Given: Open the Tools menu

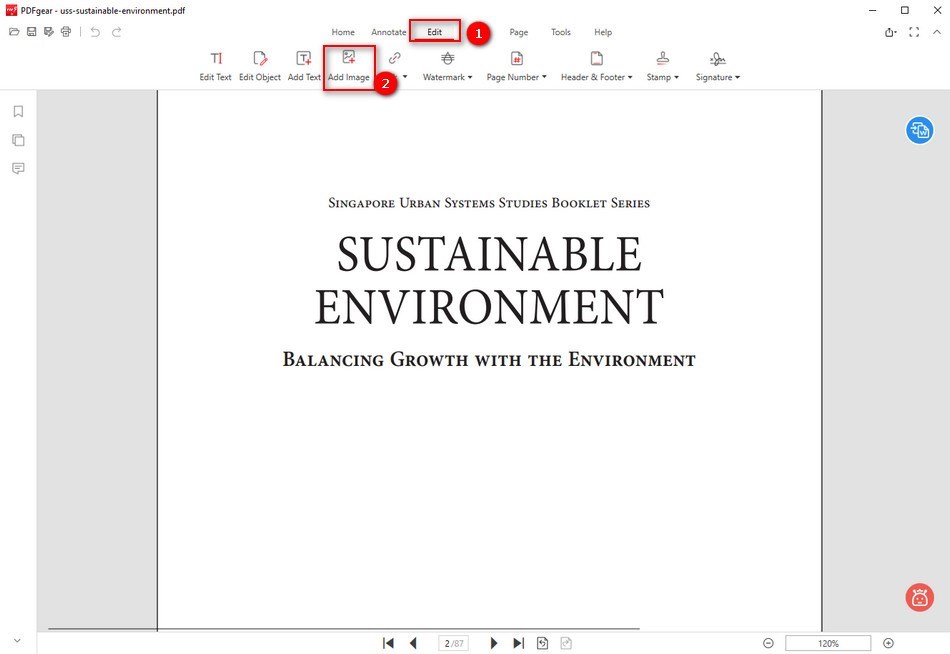Looking at the screenshot, I should coord(560,31).
